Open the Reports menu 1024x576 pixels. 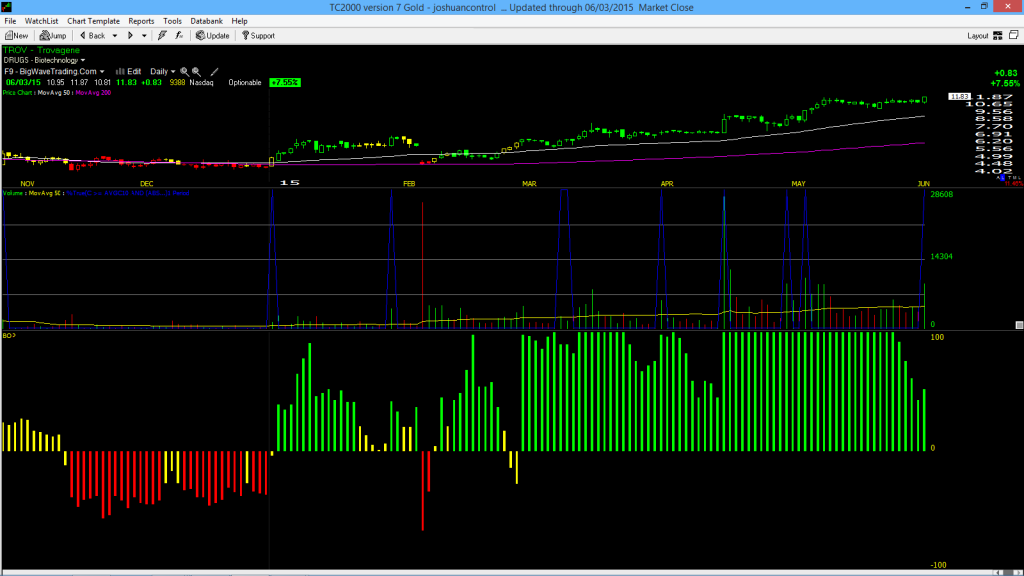pos(141,21)
